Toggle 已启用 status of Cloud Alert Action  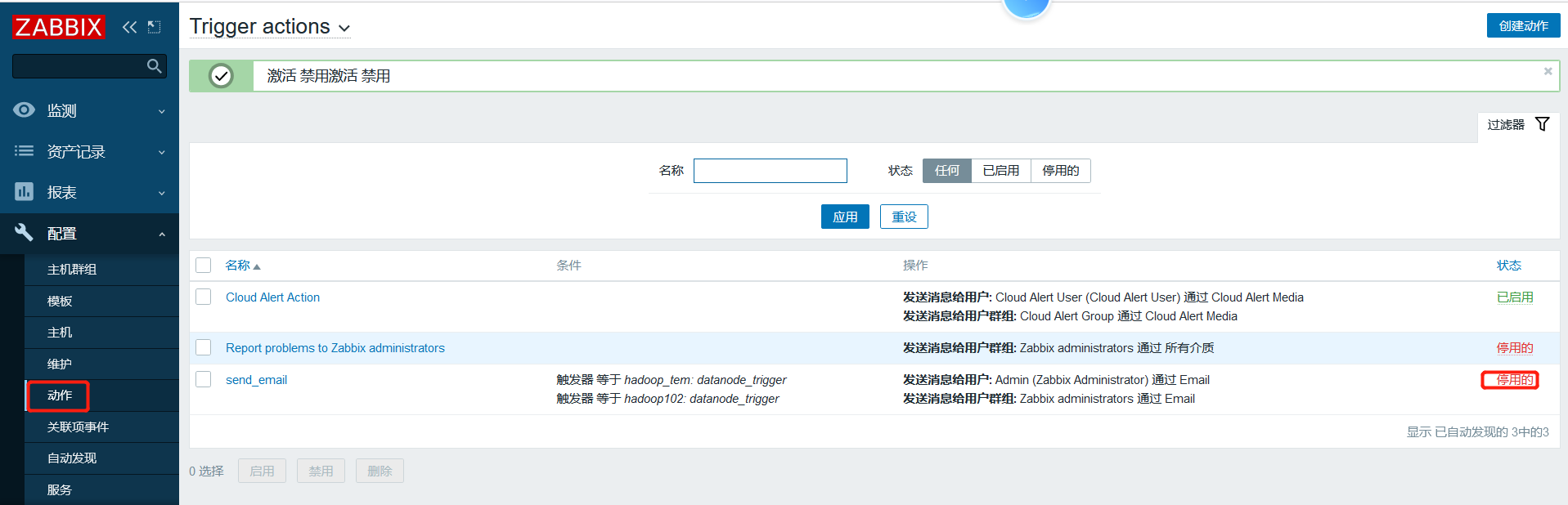click(x=1515, y=297)
